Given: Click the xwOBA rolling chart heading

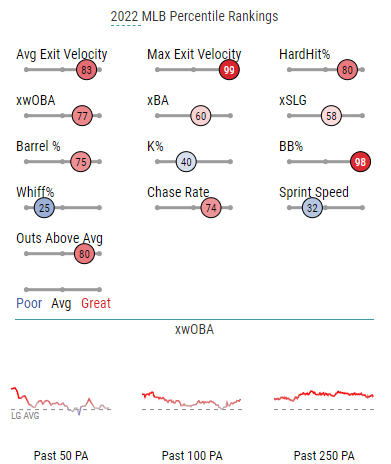Looking at the screenshot, I should (x=194, y=329).
